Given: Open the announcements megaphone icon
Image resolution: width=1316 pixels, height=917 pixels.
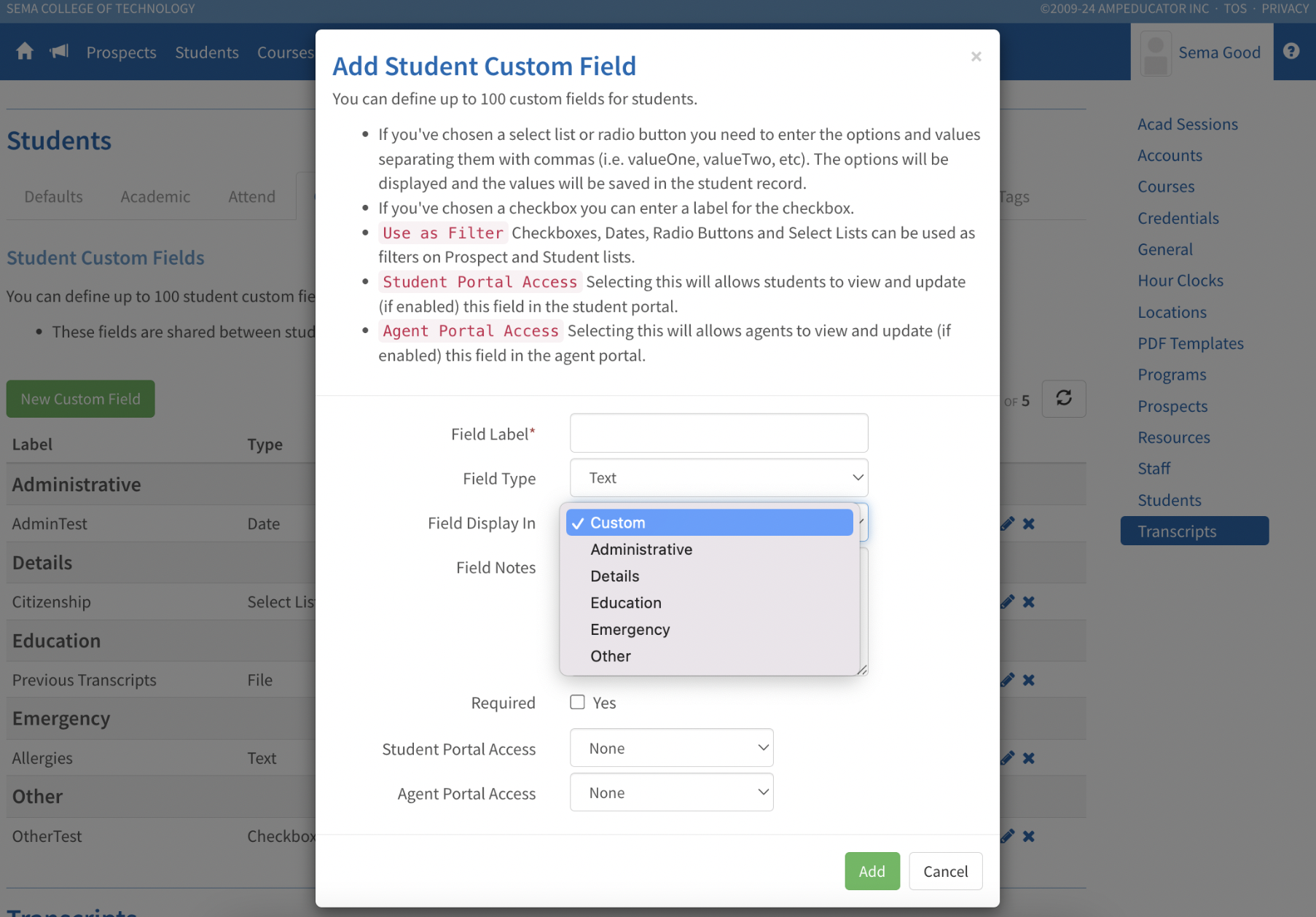Looking at the screenshot, I should pyautogui.click(x=59, y=52).
